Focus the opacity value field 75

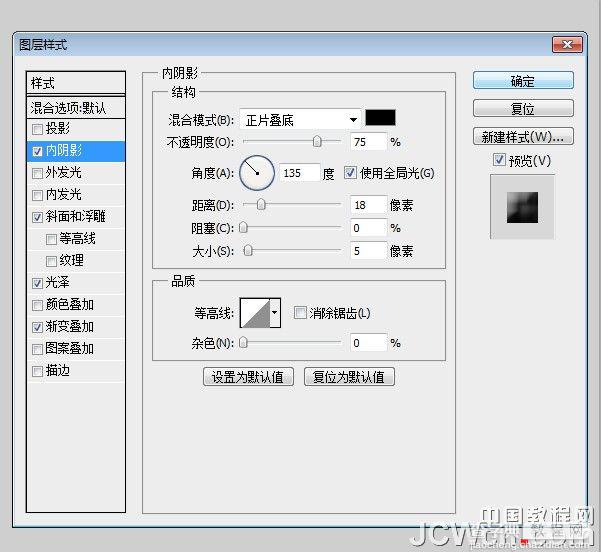click(x=368, y=142)
